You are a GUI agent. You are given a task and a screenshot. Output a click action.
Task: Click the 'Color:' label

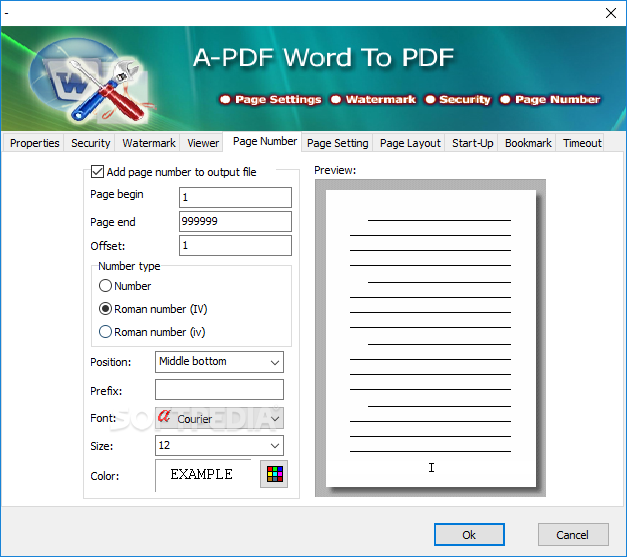[104, 476]
